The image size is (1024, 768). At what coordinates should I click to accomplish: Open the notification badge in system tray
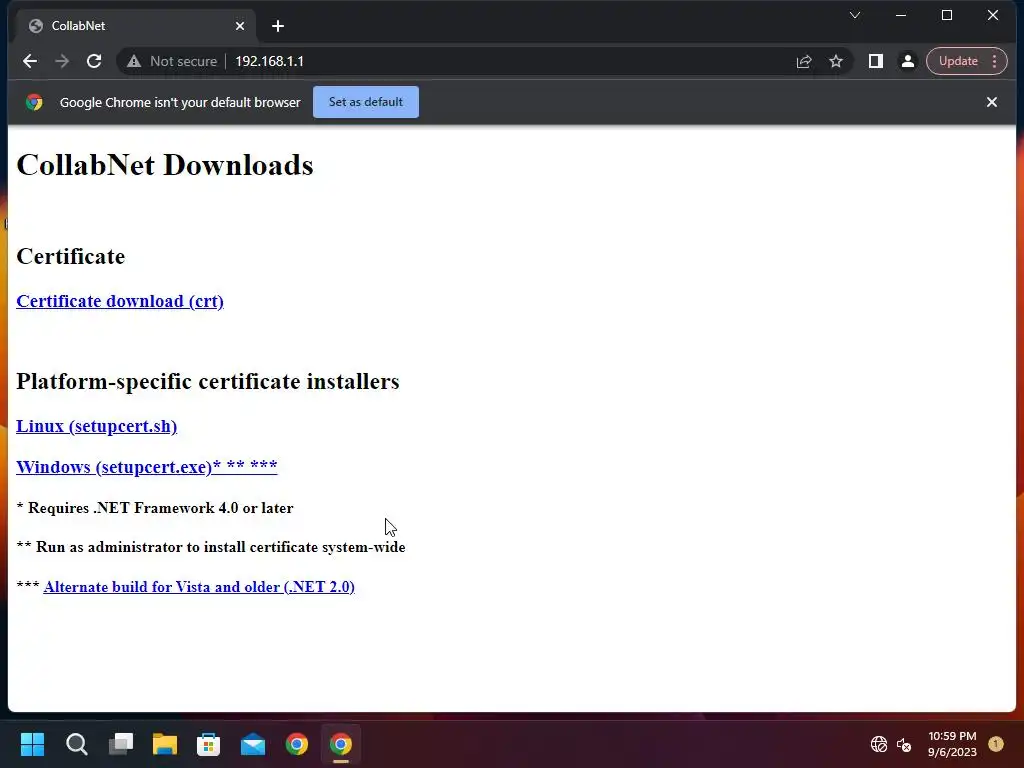tap(996, 744)
